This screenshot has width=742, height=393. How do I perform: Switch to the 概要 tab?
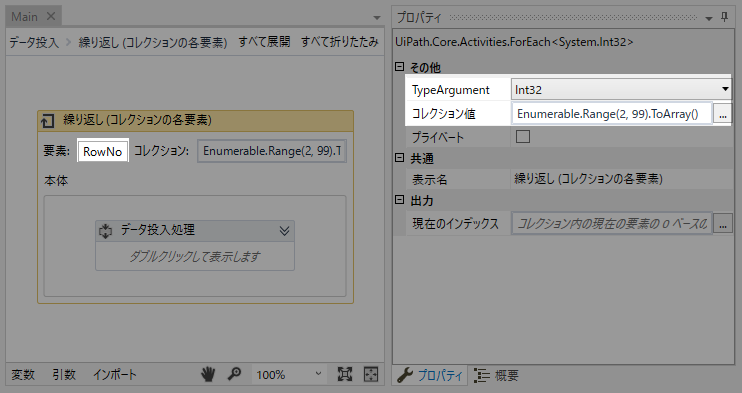[496, 375]
